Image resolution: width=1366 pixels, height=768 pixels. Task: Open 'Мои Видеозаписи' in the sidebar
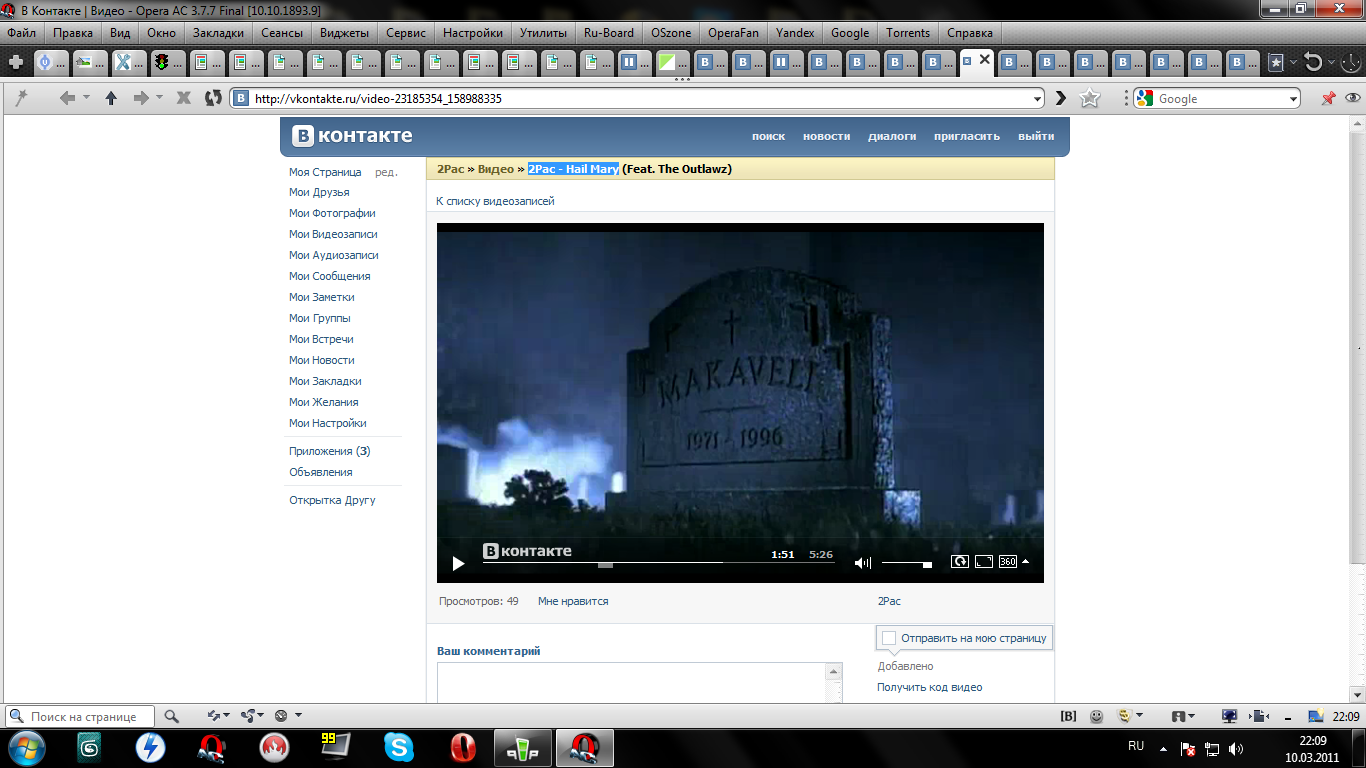point(333,234)
